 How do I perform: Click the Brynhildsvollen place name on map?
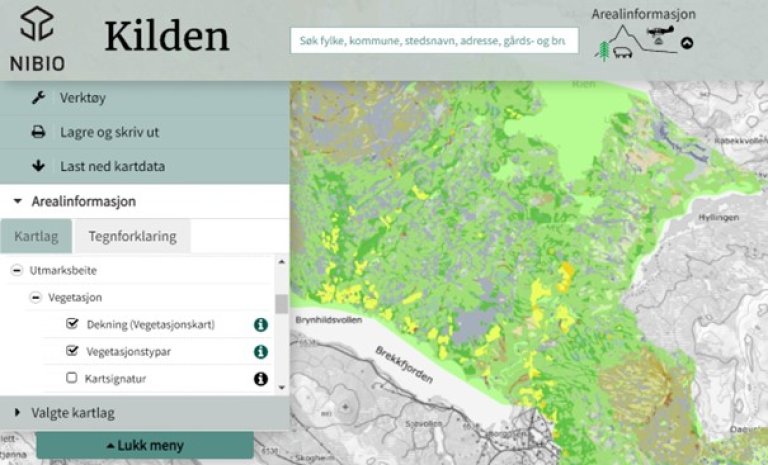(329, 320)
